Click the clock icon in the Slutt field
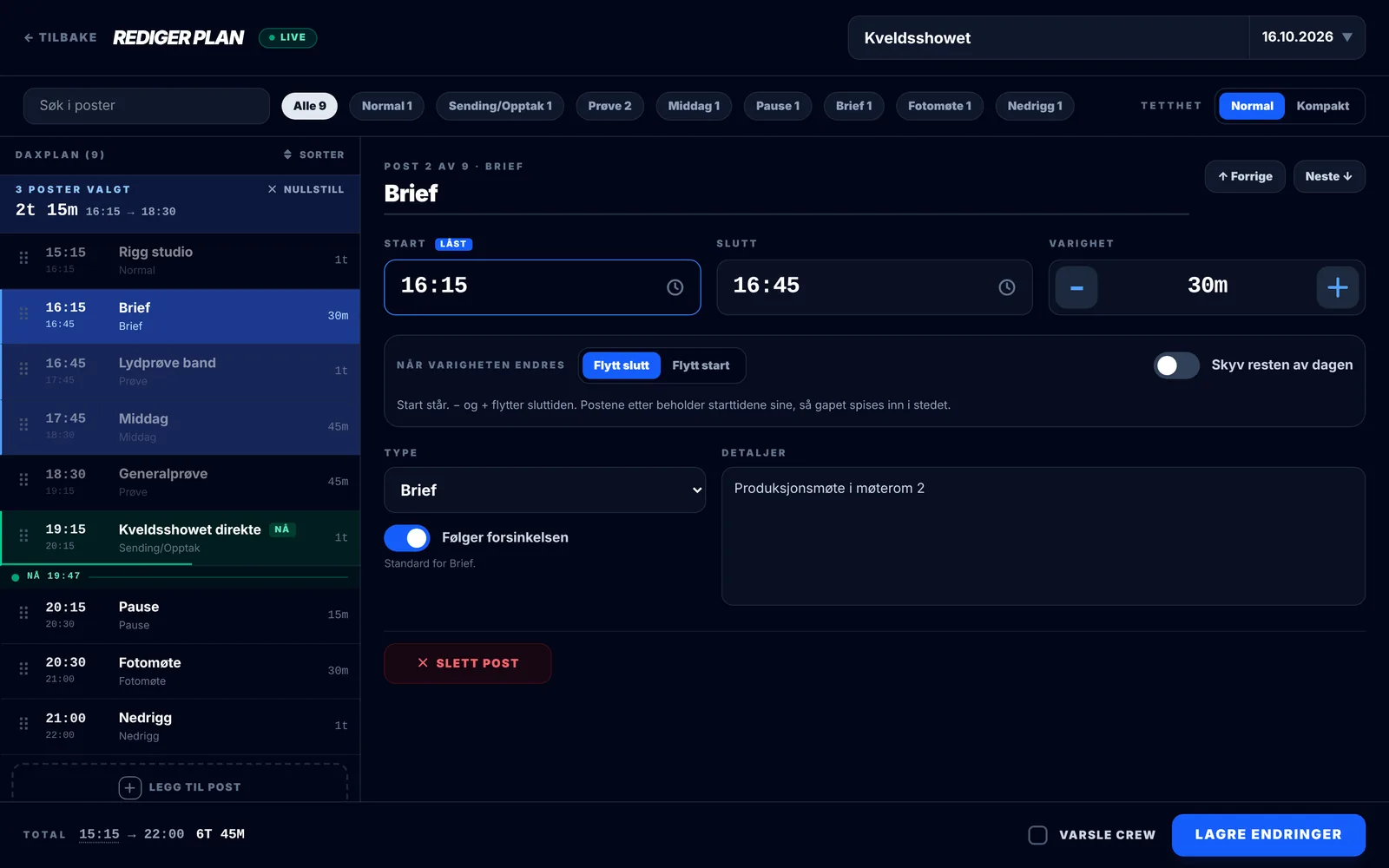 1007,287
